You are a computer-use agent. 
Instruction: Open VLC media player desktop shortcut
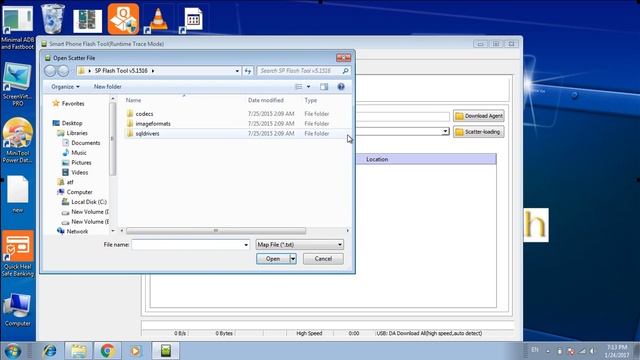[x=158, y=19]
